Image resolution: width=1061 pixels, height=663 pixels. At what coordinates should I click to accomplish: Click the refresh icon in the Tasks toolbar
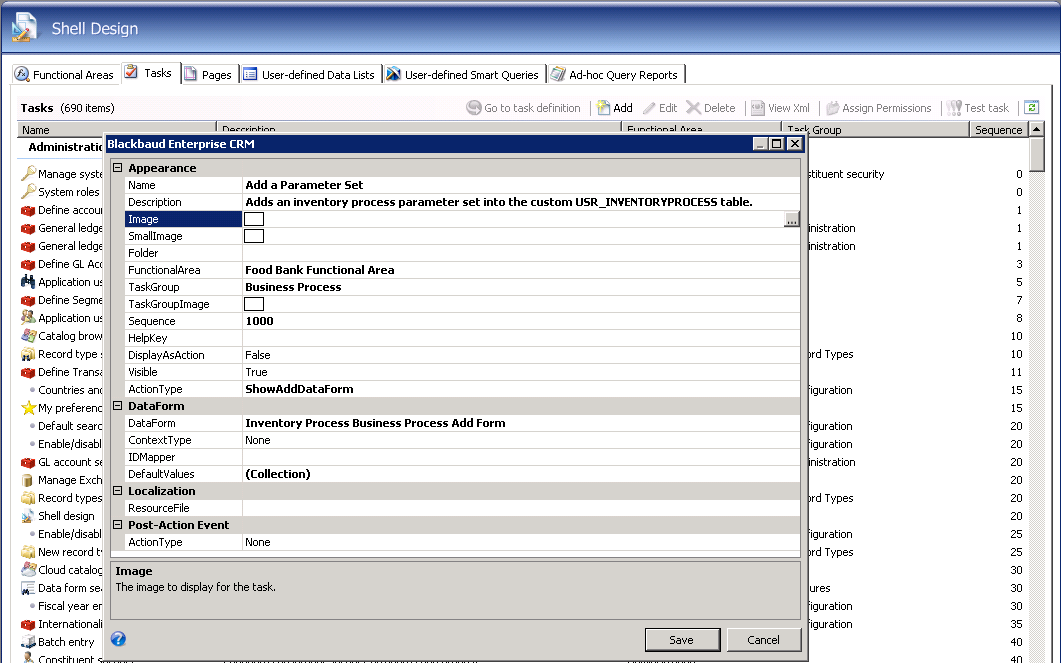(1031, 108)
